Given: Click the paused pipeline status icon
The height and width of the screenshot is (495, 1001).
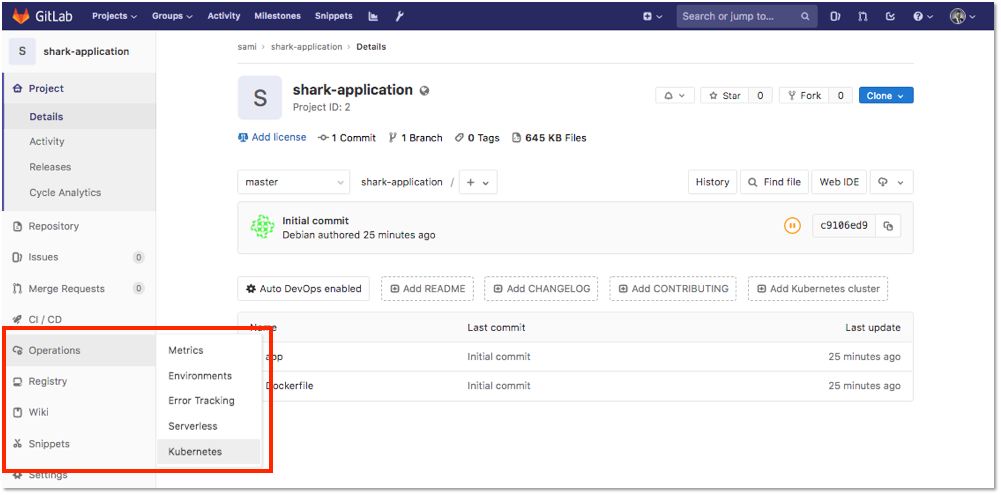Looking at the screenshot, I should point(792,225).
